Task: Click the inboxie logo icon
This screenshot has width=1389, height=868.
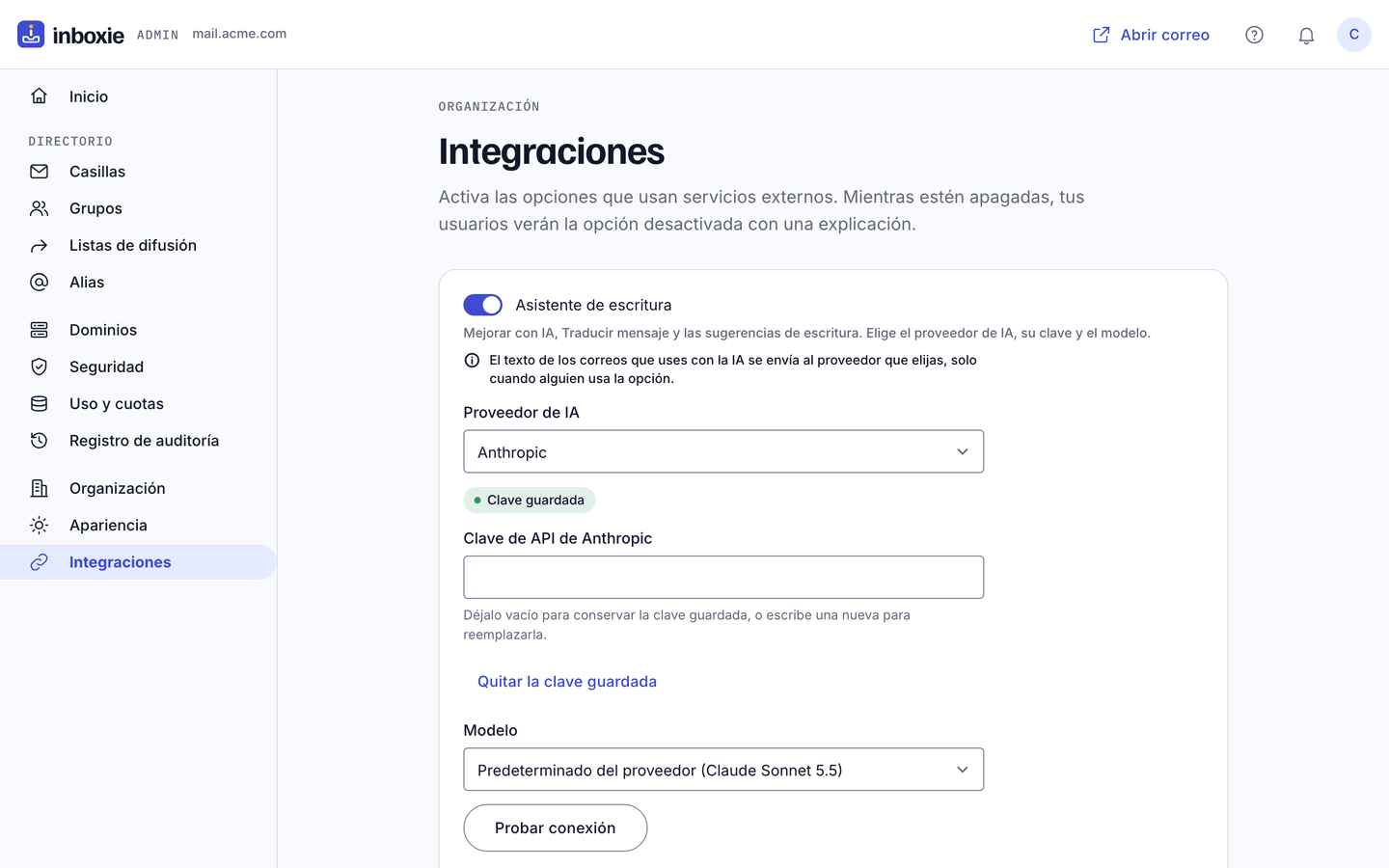Action: pyautogui.click(x=31, y=34)
